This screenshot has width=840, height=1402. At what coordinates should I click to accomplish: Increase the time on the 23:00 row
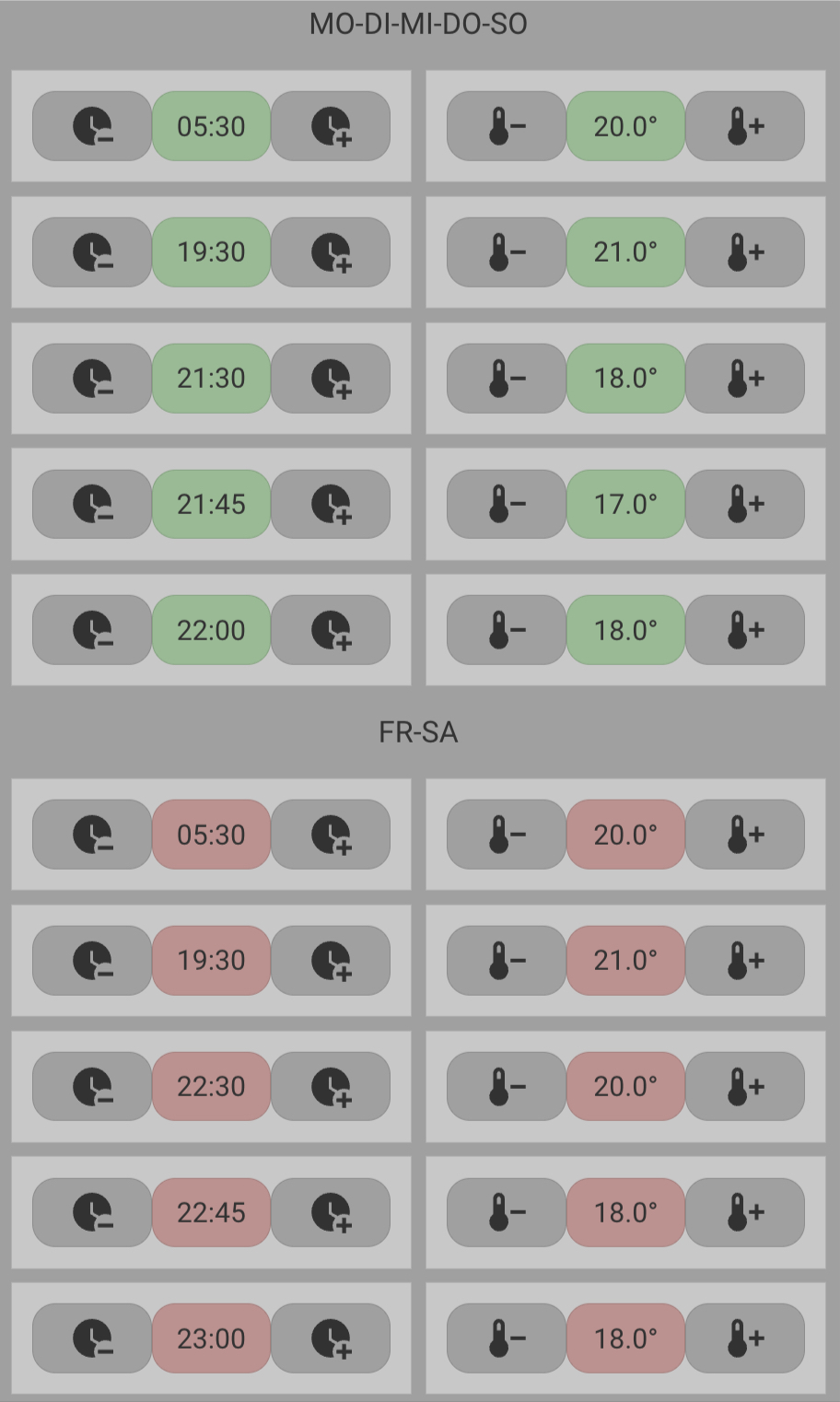tap(331, 1338)
